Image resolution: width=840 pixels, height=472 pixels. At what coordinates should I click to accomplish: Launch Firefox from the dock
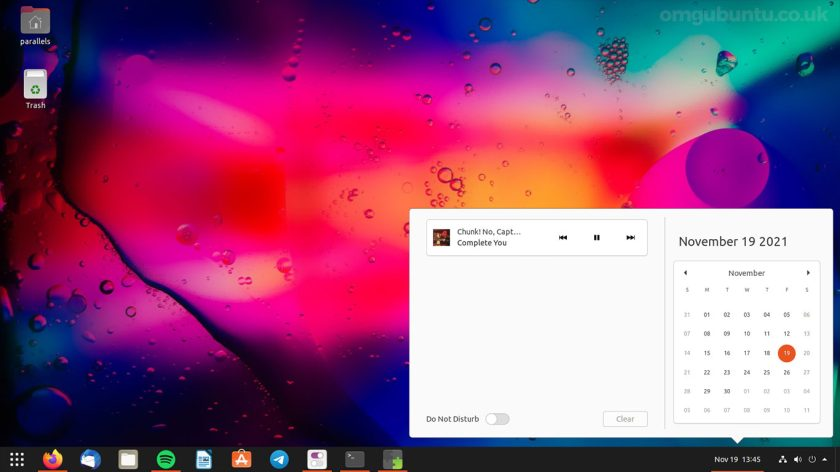point(52,459)
